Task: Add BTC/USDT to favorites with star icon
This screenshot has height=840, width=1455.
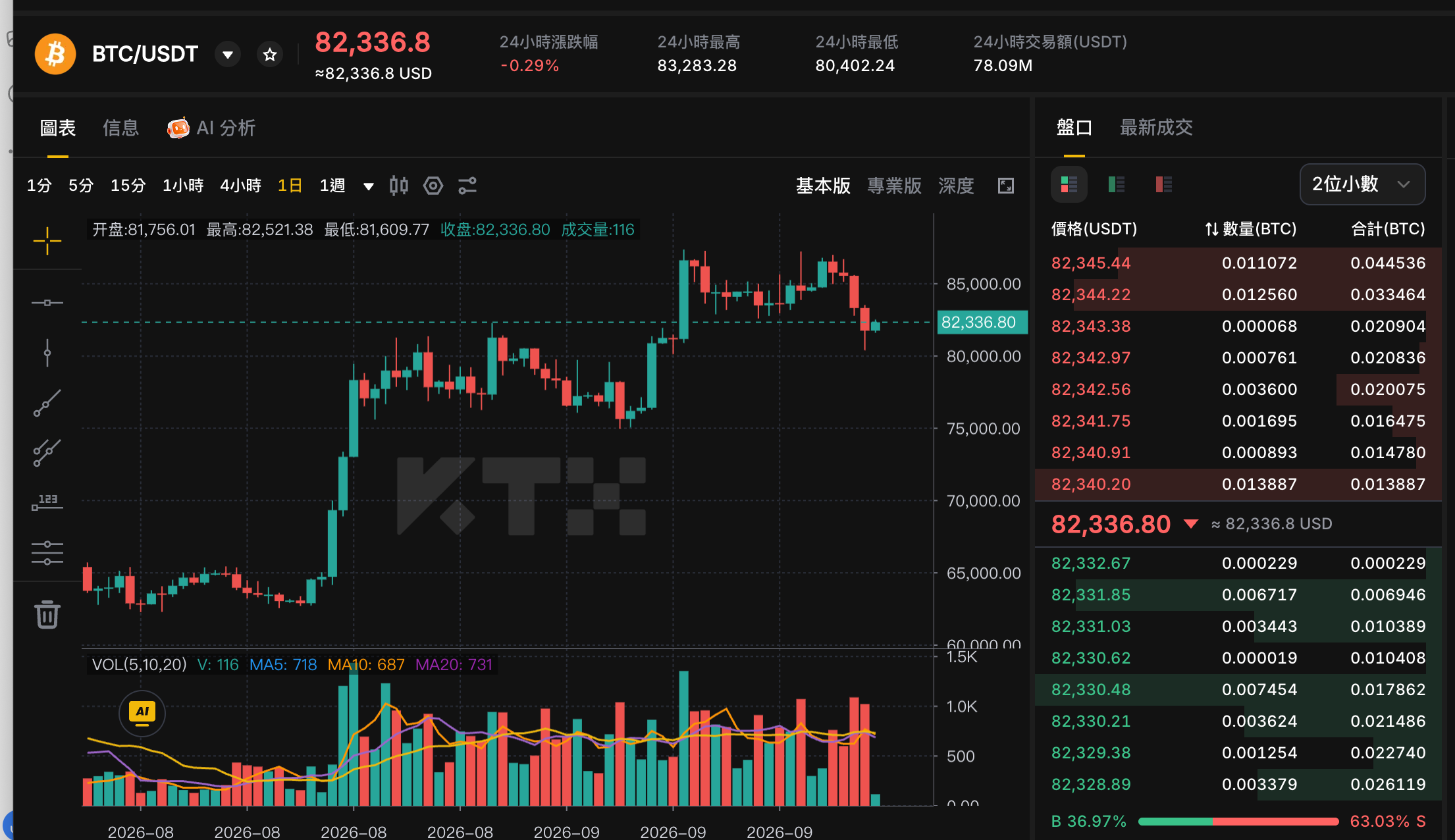Action: pos(270,55)
